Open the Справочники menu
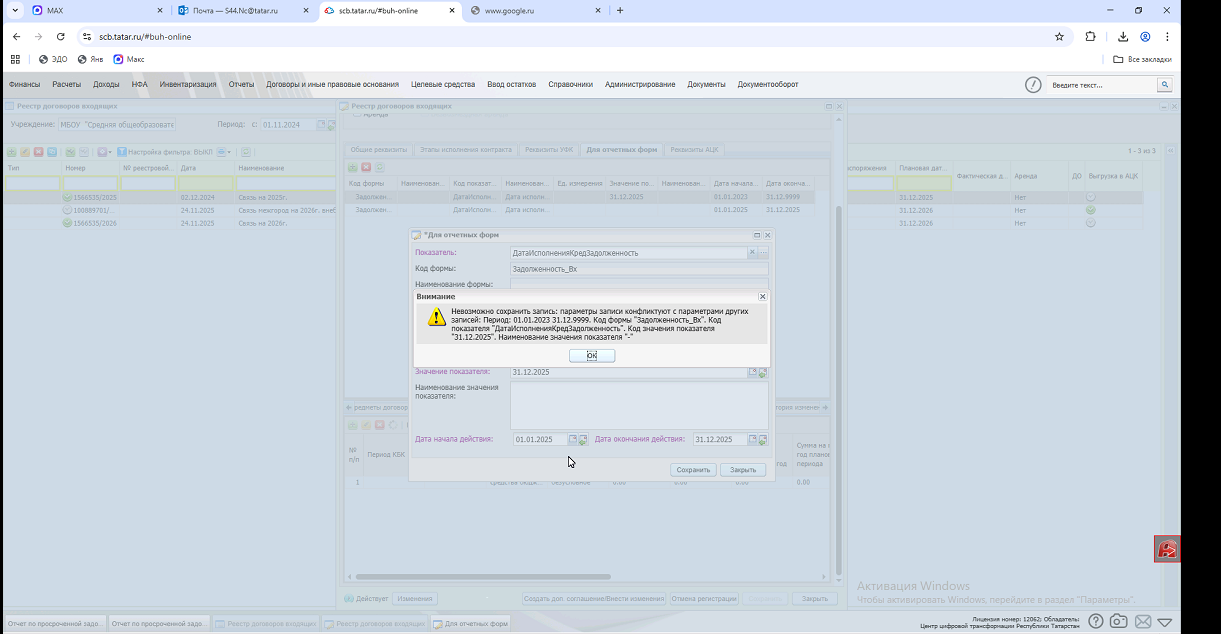Screen dimensions: 1221x634 click(x=570, y=84)
